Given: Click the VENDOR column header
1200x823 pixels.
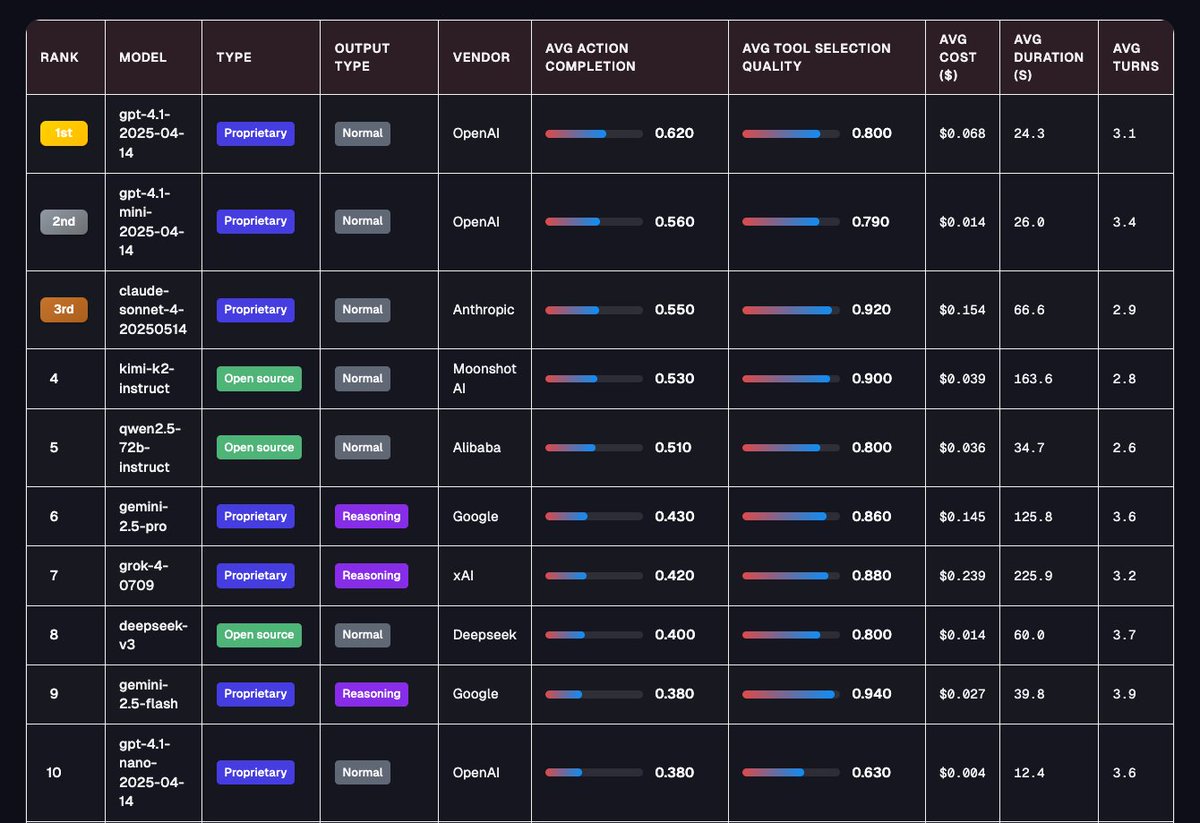Looking at the screenshot, I should click(x=481, y=57).
